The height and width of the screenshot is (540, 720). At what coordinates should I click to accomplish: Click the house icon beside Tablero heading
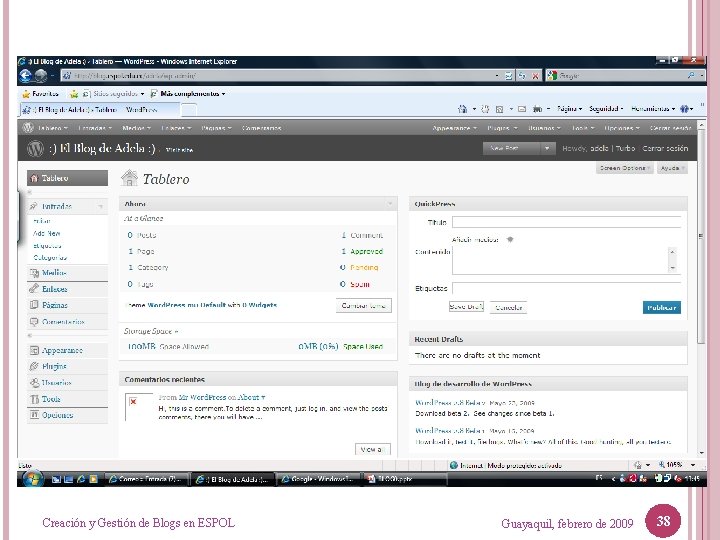pos(129,178)
